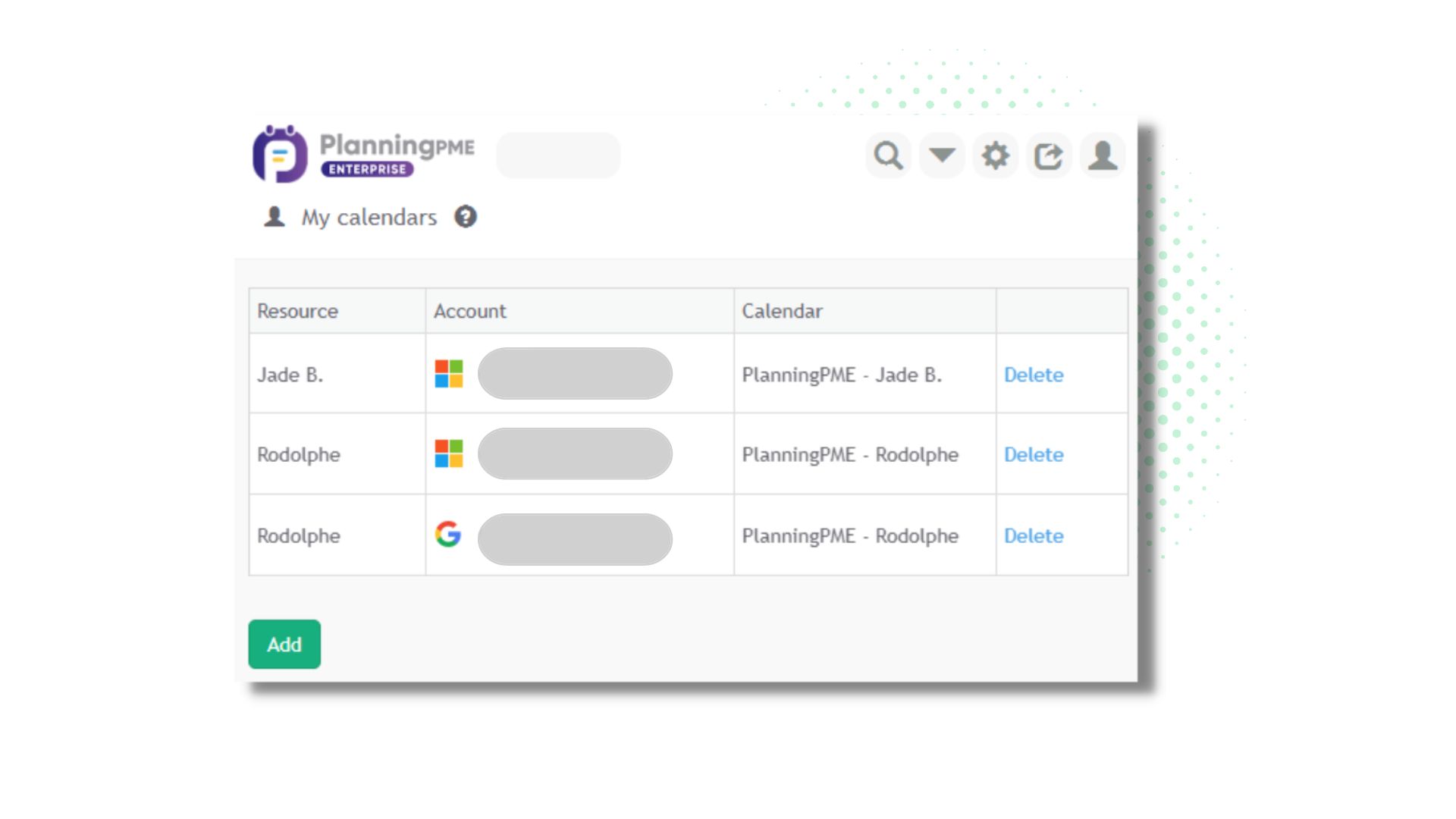This screenshot has width=1456, height=819.
Task: Open the My calendars help icon
Action: pyautogui.click(x=466, y=217)
